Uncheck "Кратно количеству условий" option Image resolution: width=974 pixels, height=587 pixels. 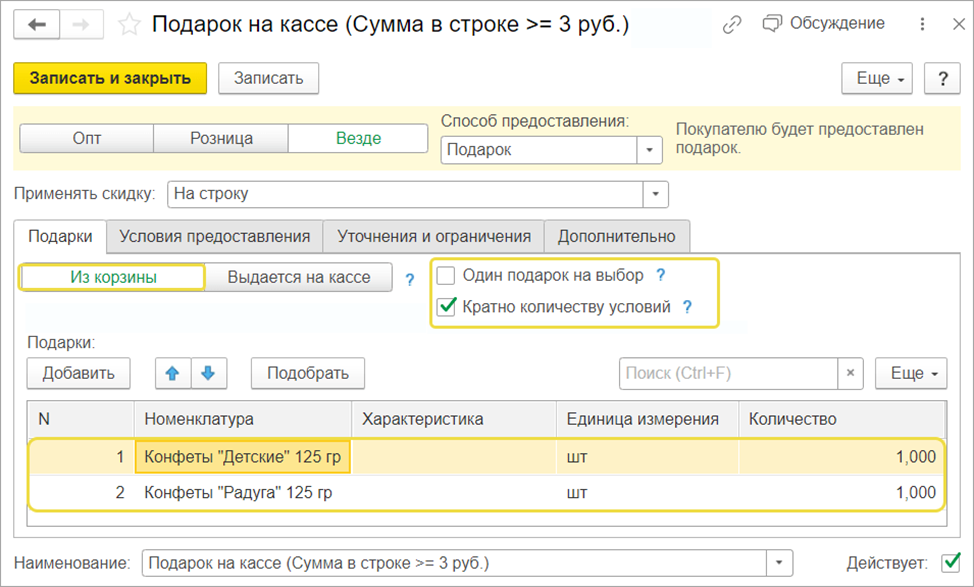click(446, 307)
